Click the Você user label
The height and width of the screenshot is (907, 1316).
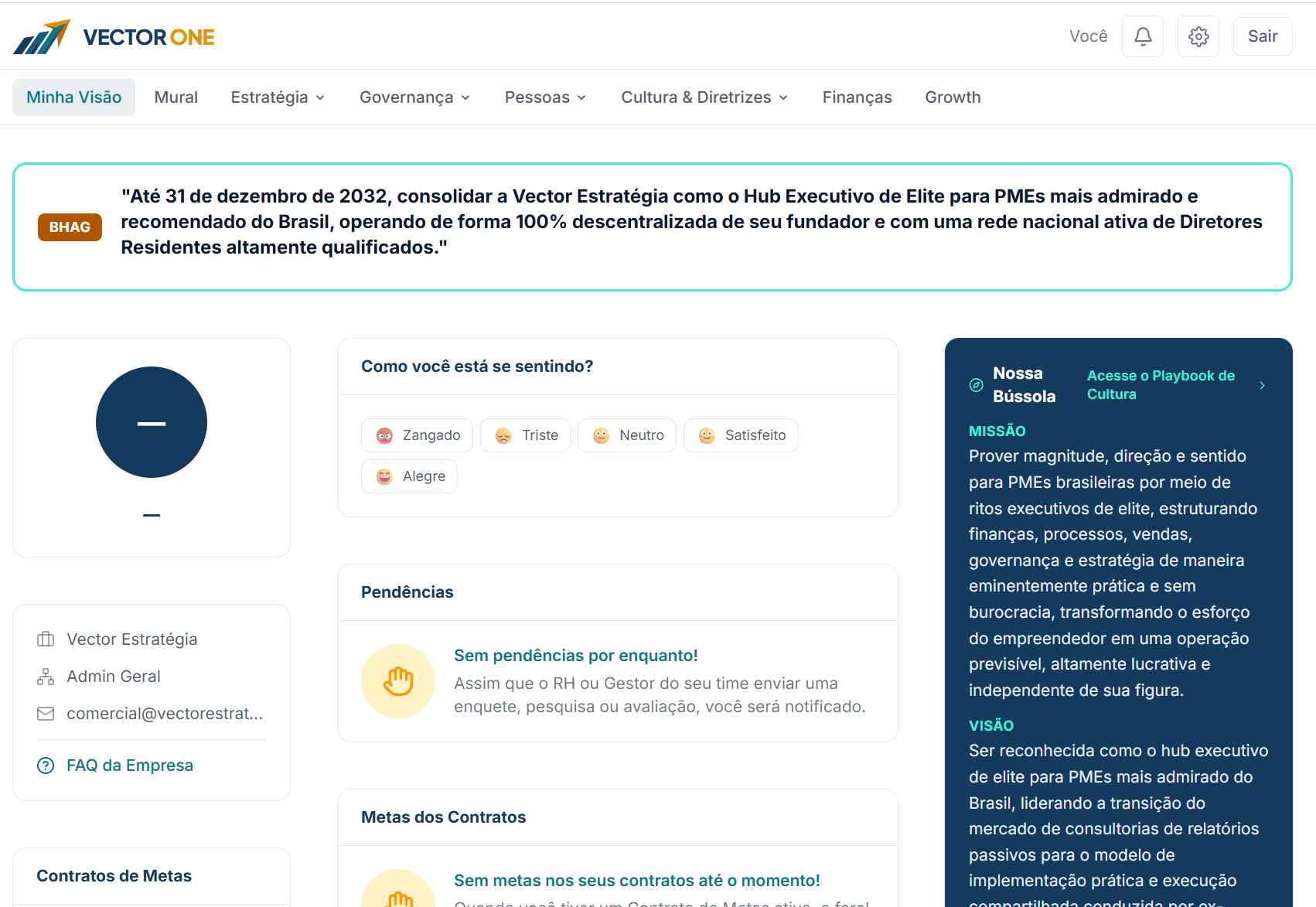coord(1089,36)
